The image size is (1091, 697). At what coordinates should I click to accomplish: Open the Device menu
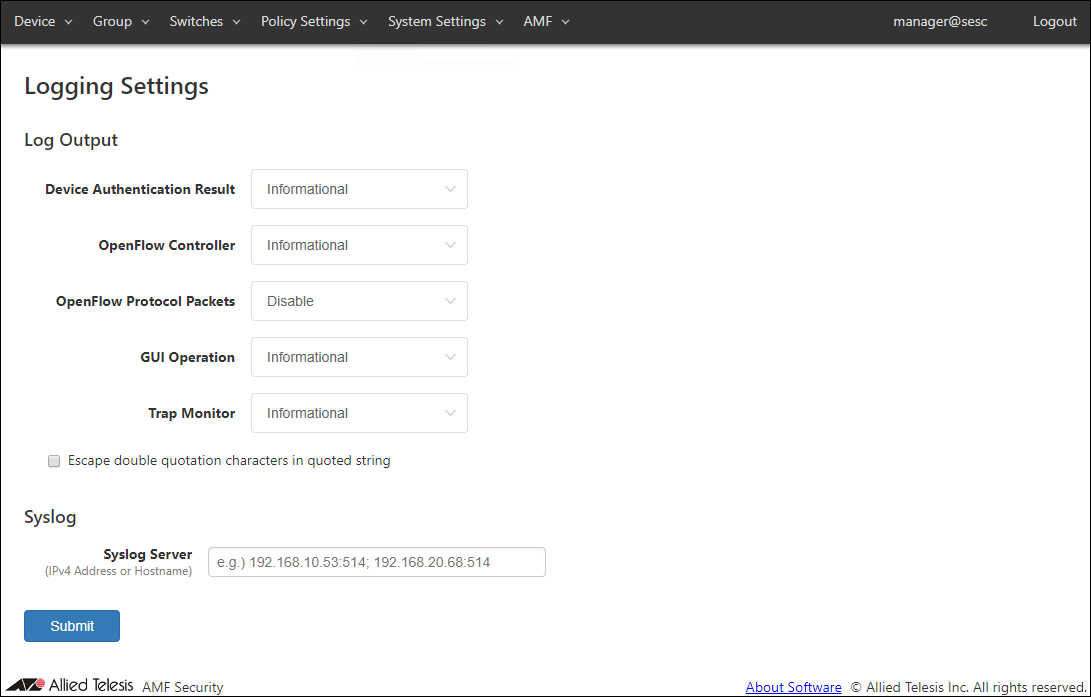tap(43, 21)
